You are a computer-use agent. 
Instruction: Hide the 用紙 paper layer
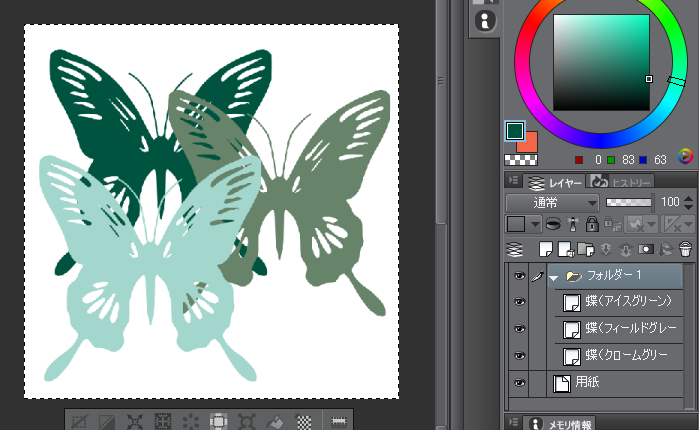pyautogui.click(x=519, y=383)
